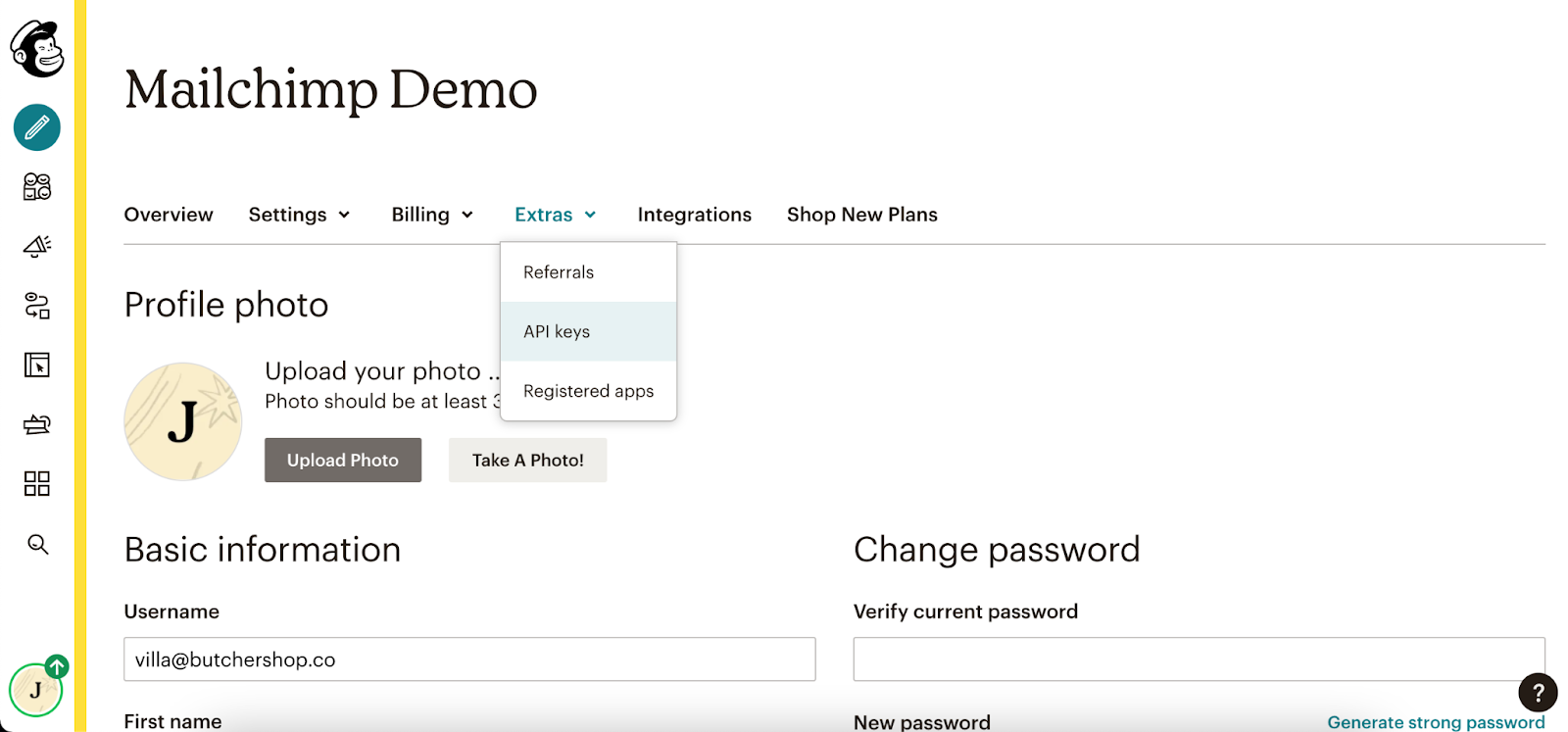Image resolution: width=1568 pixels, height=732 pixels.
Task: Click the profile photo J avatar
Action: (183, 421)
